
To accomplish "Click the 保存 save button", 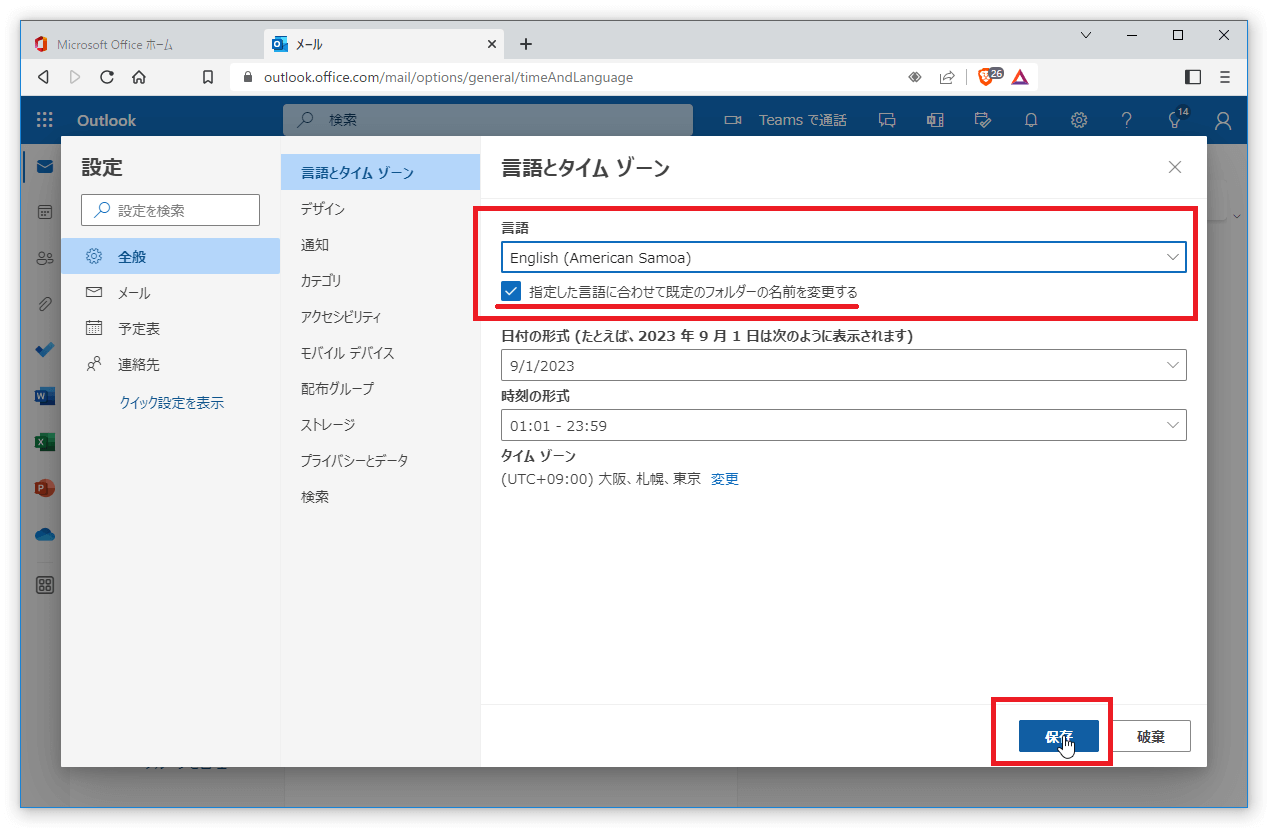I will tap(1058, 736).
